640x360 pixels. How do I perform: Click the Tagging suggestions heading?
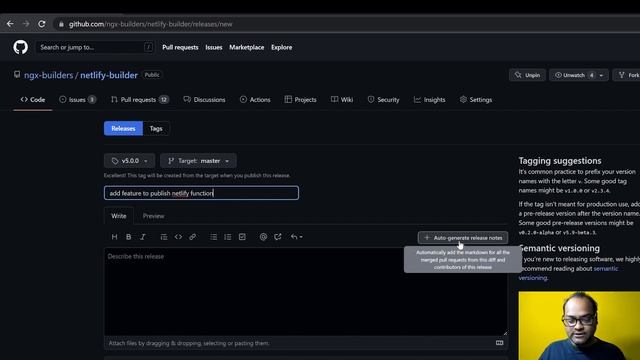pyautogui.click(x=560, y=161)
